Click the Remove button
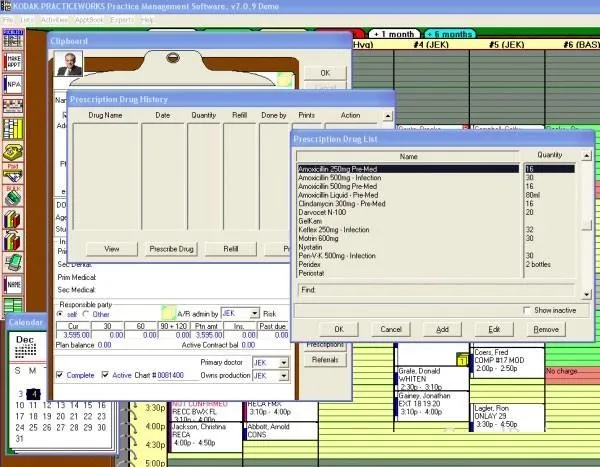600x467 pixels. 546,329
